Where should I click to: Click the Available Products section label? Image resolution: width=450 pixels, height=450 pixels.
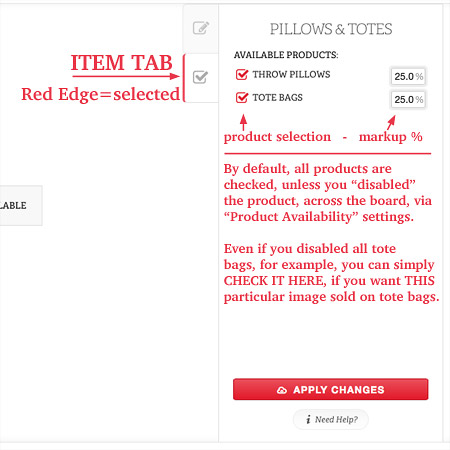point(286,55)
